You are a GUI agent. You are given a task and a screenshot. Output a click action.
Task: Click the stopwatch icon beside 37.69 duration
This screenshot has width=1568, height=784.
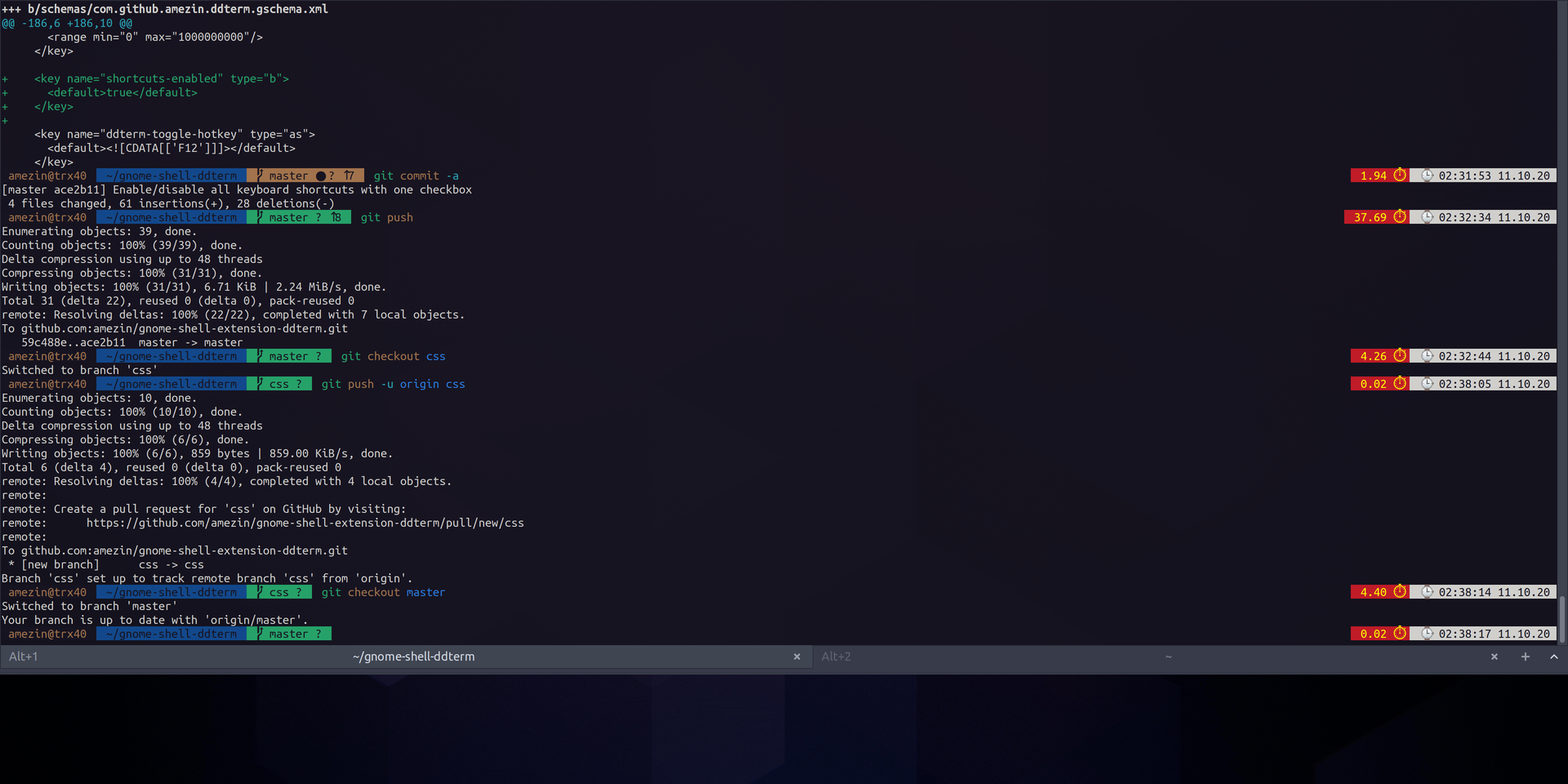pos(1400,217)
